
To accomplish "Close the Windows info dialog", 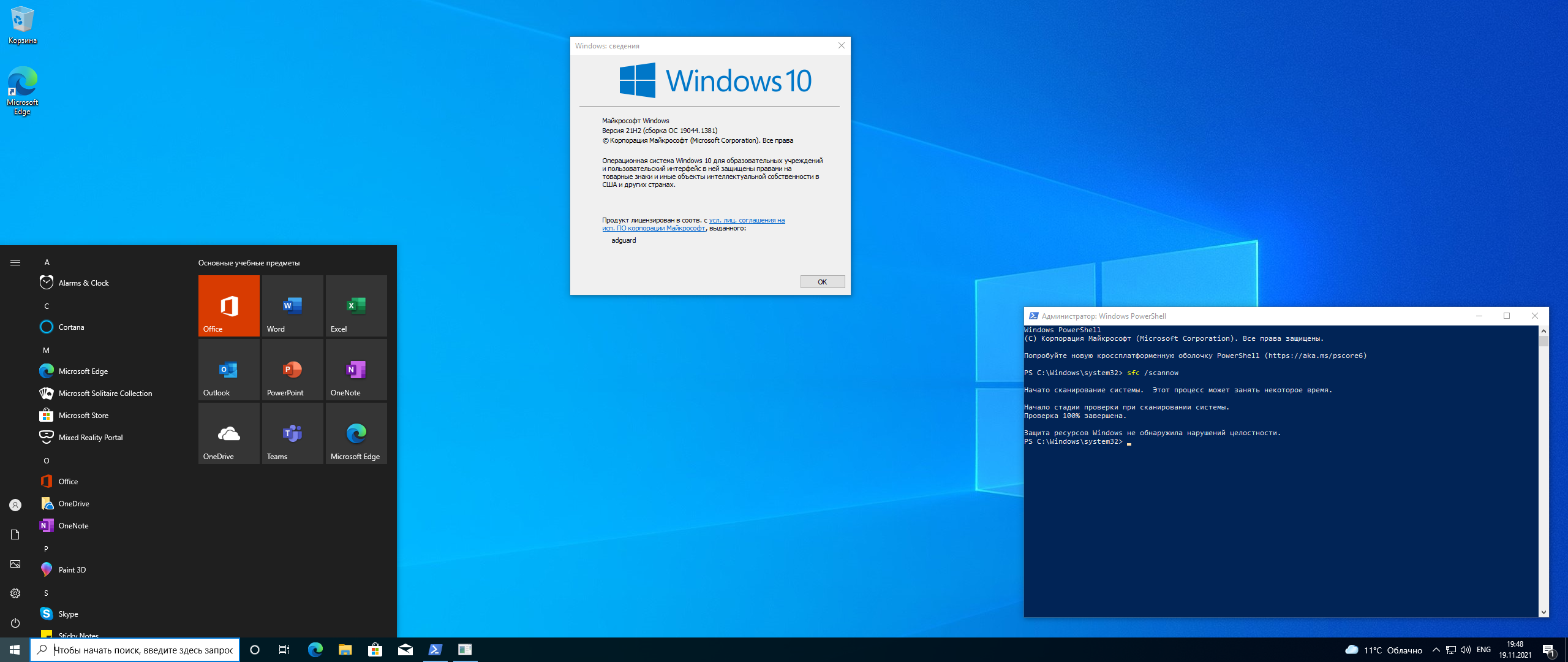I will (x=842, y=45).
